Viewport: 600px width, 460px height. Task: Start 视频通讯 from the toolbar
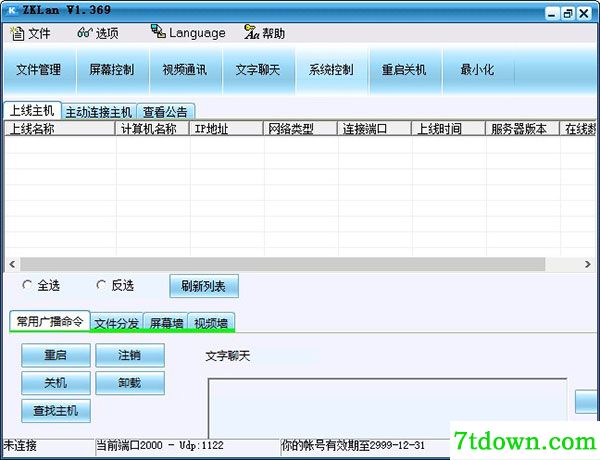point(185,70)
